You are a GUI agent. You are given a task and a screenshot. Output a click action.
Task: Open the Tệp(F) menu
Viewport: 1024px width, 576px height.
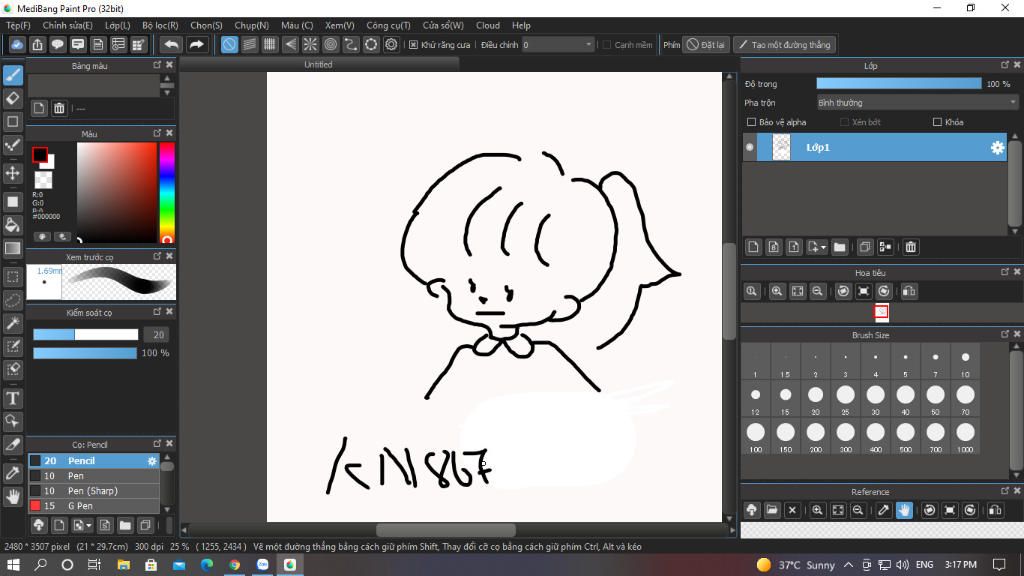18,25
